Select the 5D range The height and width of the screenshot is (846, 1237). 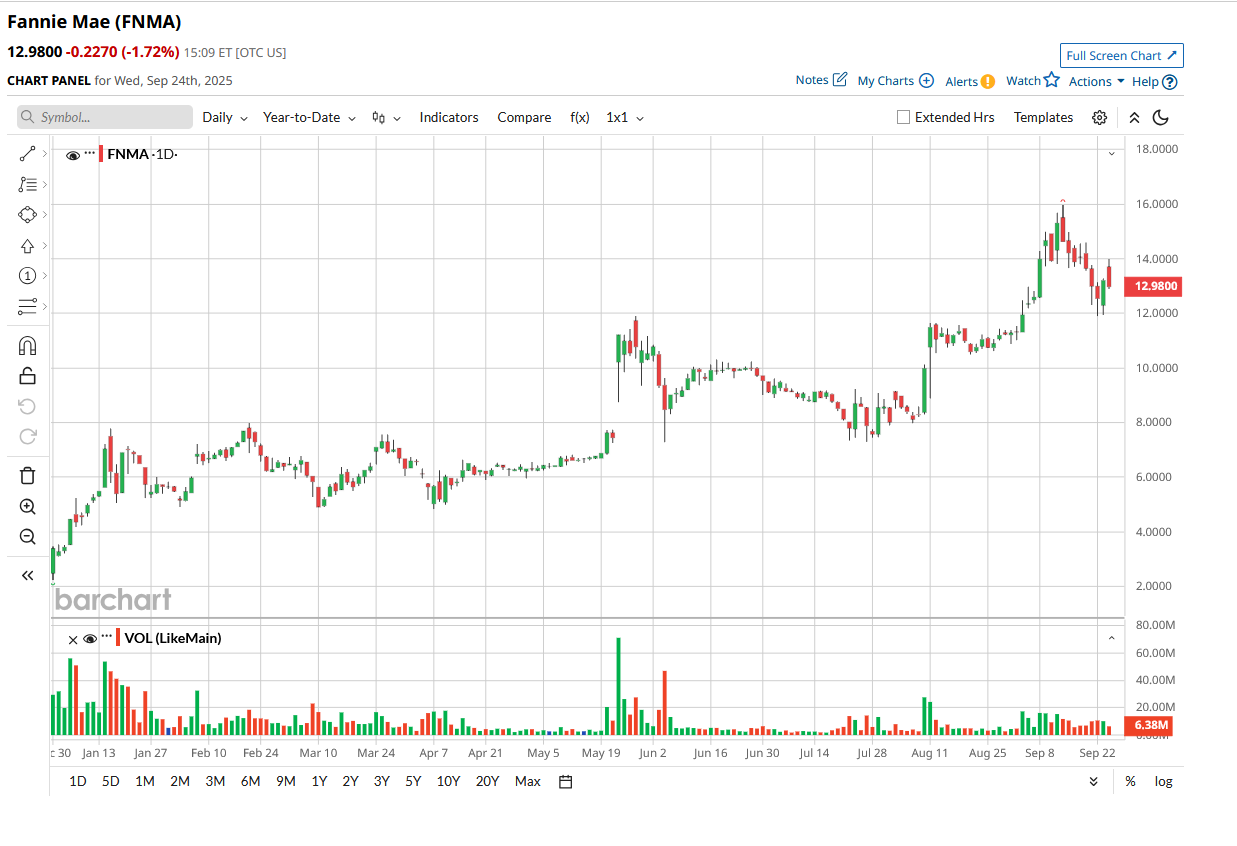[111, 781]
